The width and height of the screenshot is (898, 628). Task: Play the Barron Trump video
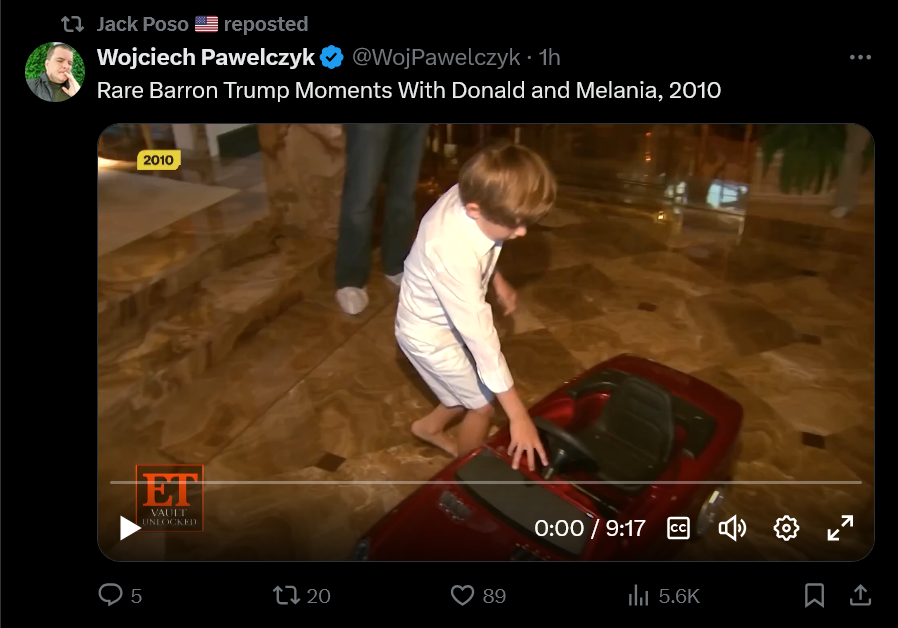(130, 528)
